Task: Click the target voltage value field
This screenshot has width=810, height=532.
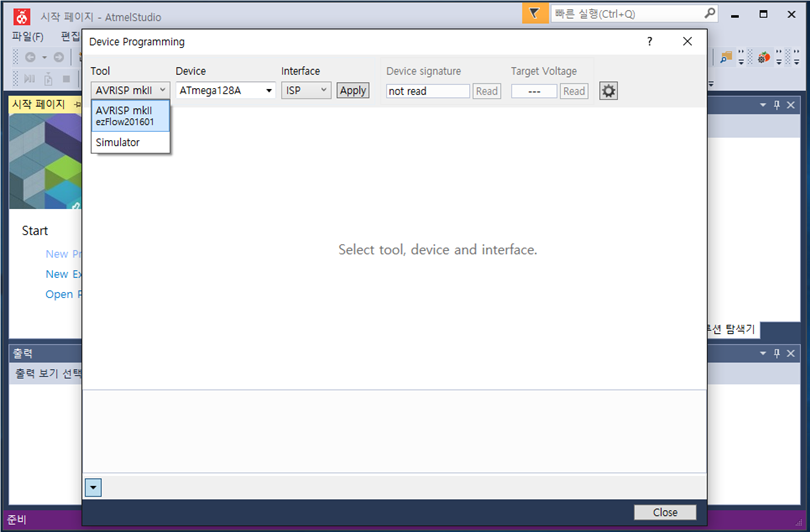Action: point(534,91)
